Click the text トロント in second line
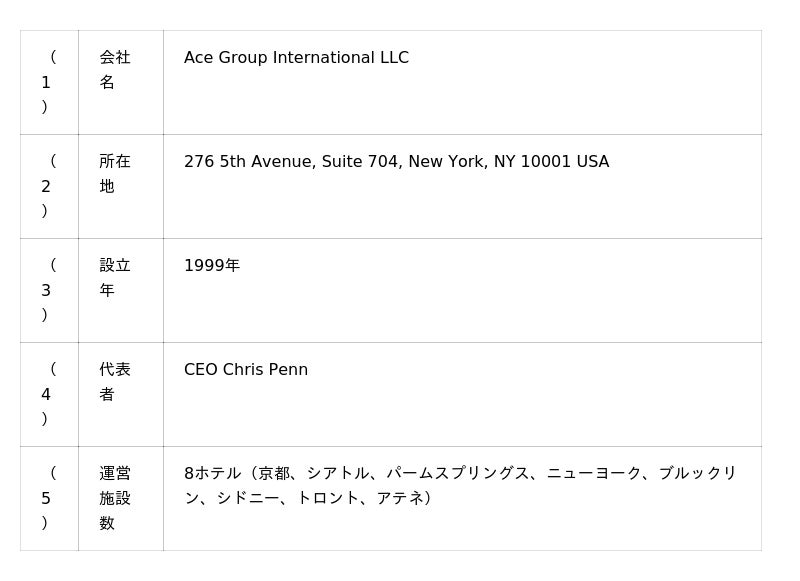 coord(327,498)
